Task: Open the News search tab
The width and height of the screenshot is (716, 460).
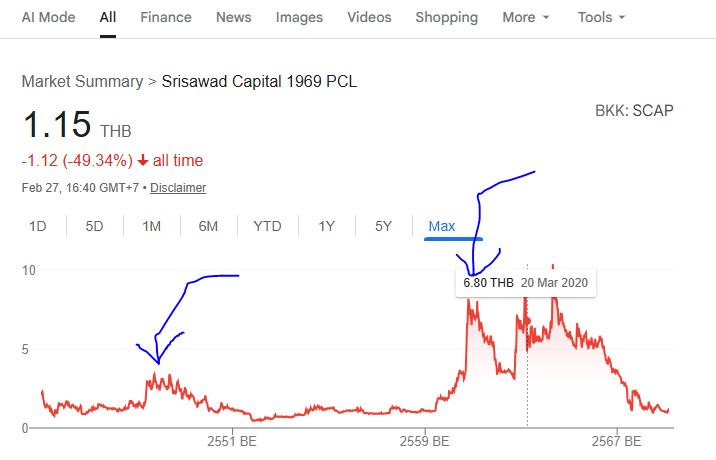Action: point(234,18)
